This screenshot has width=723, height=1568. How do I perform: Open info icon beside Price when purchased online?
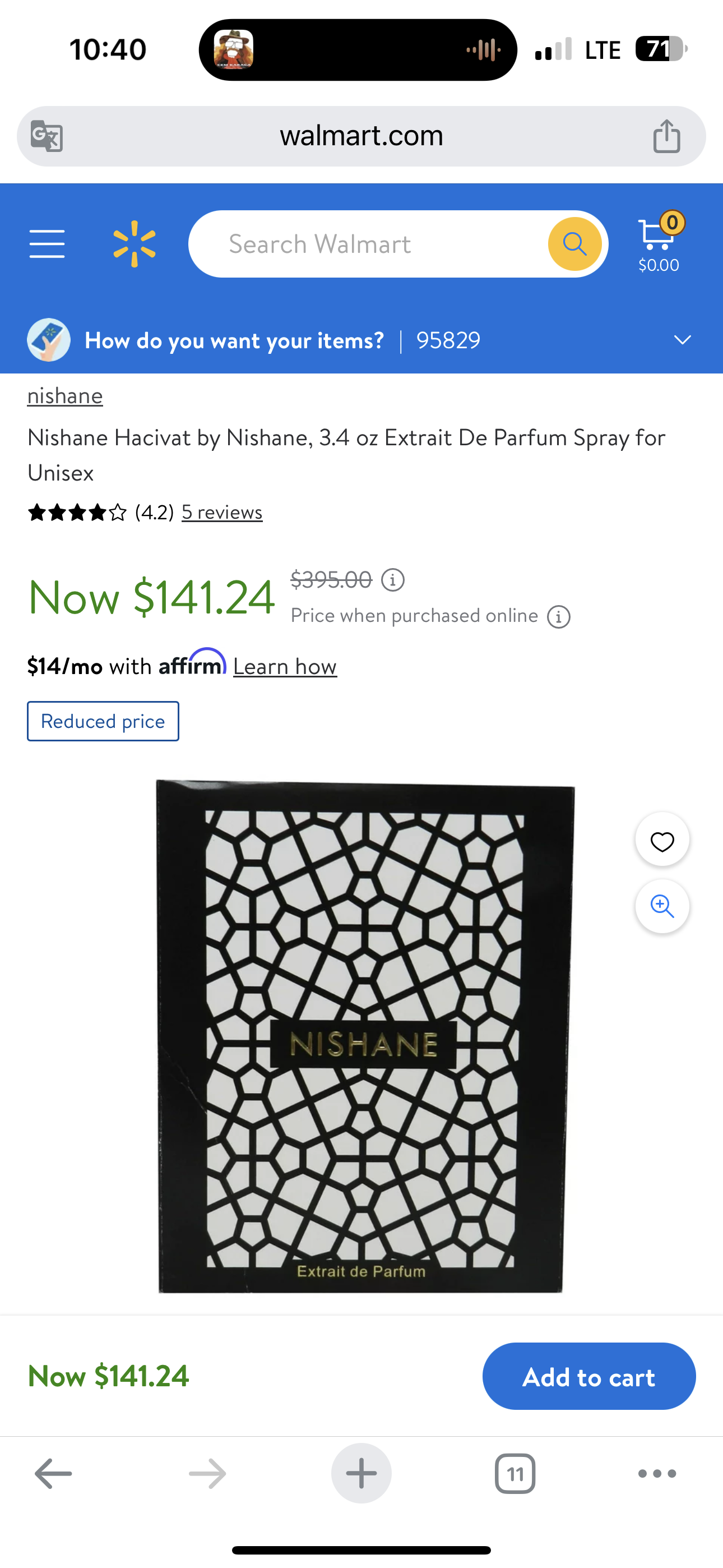click(x=559, y=617)
